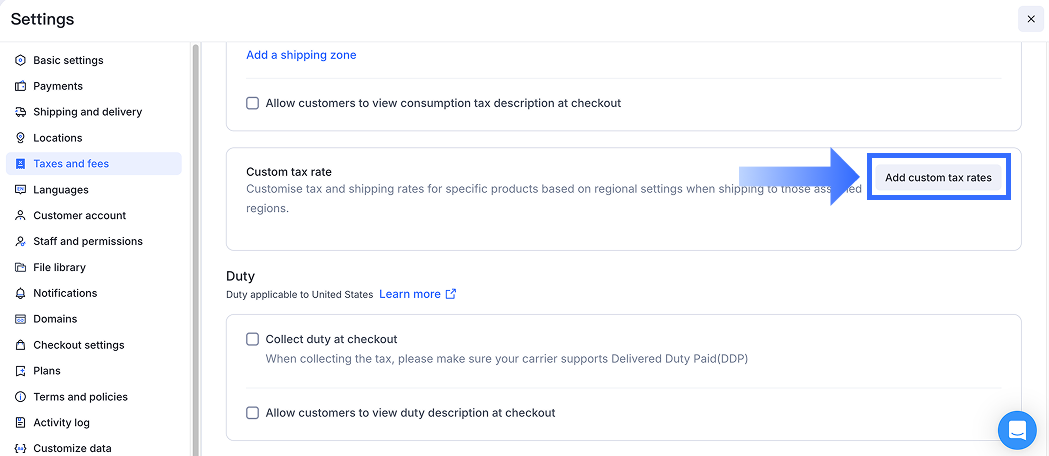Open the chat support bubble
The height and width of the screenshot is (456, 1049).
[1017, 430]
